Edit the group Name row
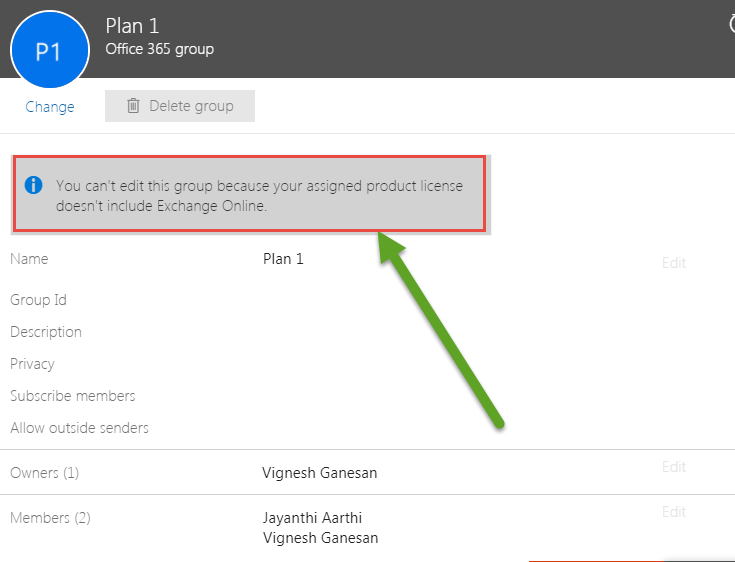The height and width of the screenshot is (562, 735). (673, 263)
